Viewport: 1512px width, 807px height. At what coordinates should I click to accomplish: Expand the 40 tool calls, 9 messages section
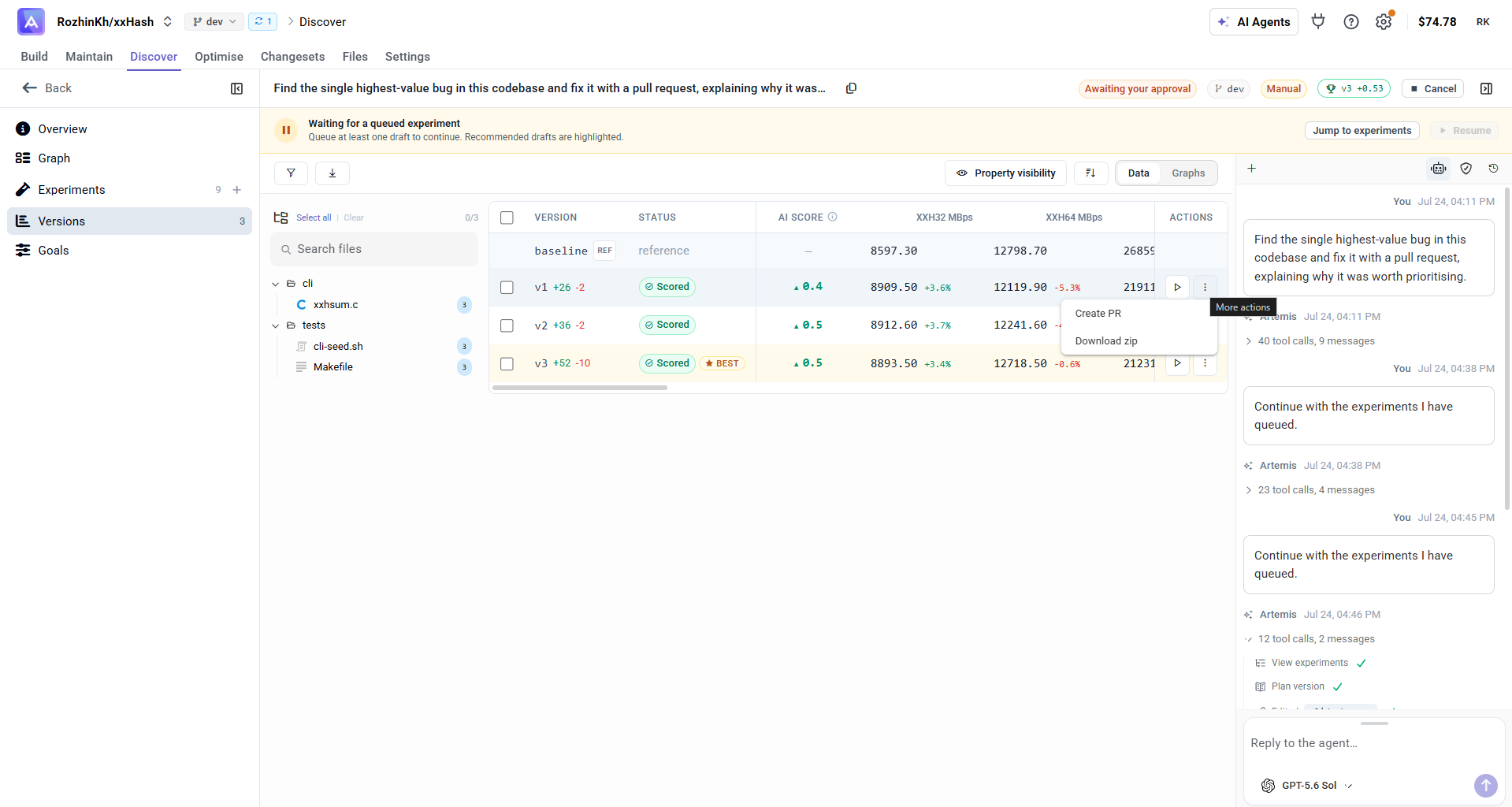pyautogui.click(x=1310, y=341)
